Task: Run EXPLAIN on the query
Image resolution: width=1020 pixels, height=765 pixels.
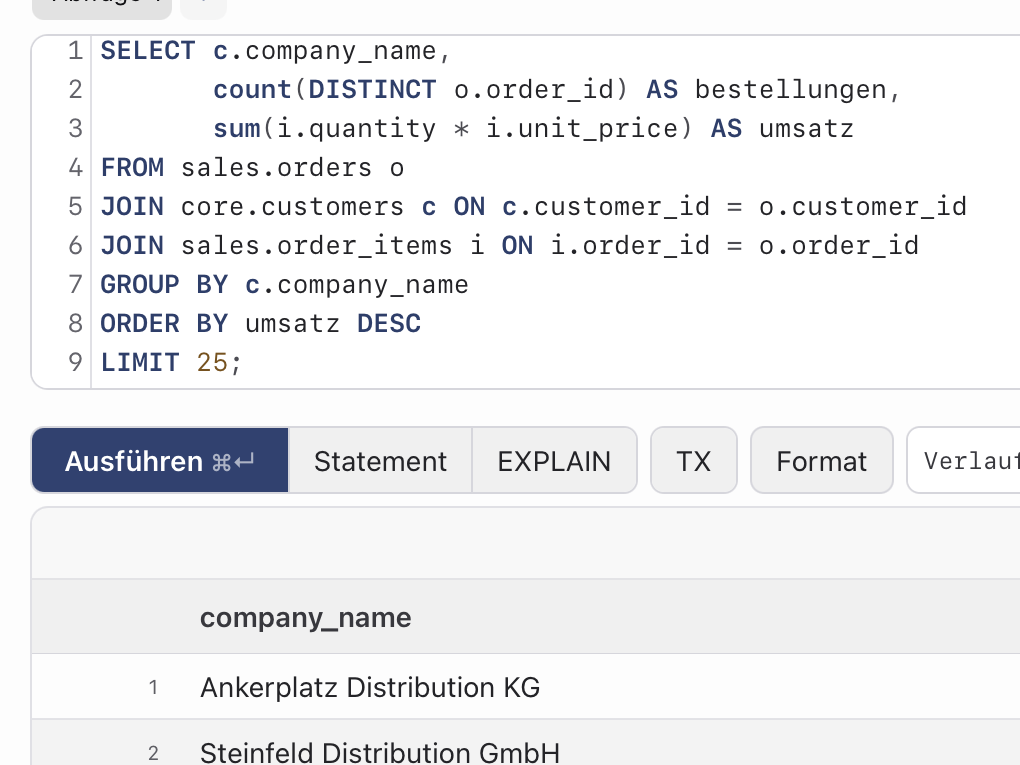Action: pos(554,461)
